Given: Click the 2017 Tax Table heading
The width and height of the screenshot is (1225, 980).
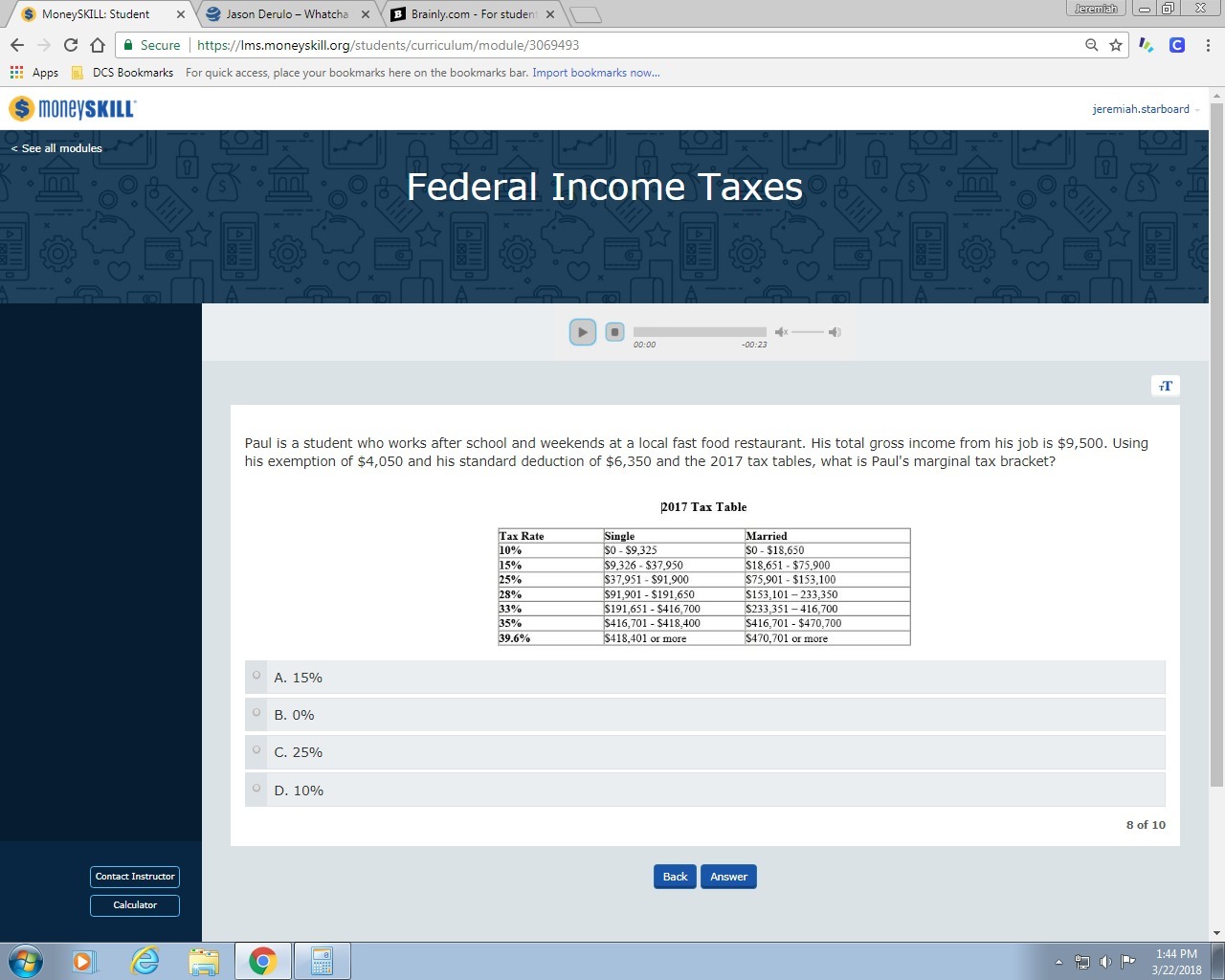Looking at the screenshot, I should [703, 507].
